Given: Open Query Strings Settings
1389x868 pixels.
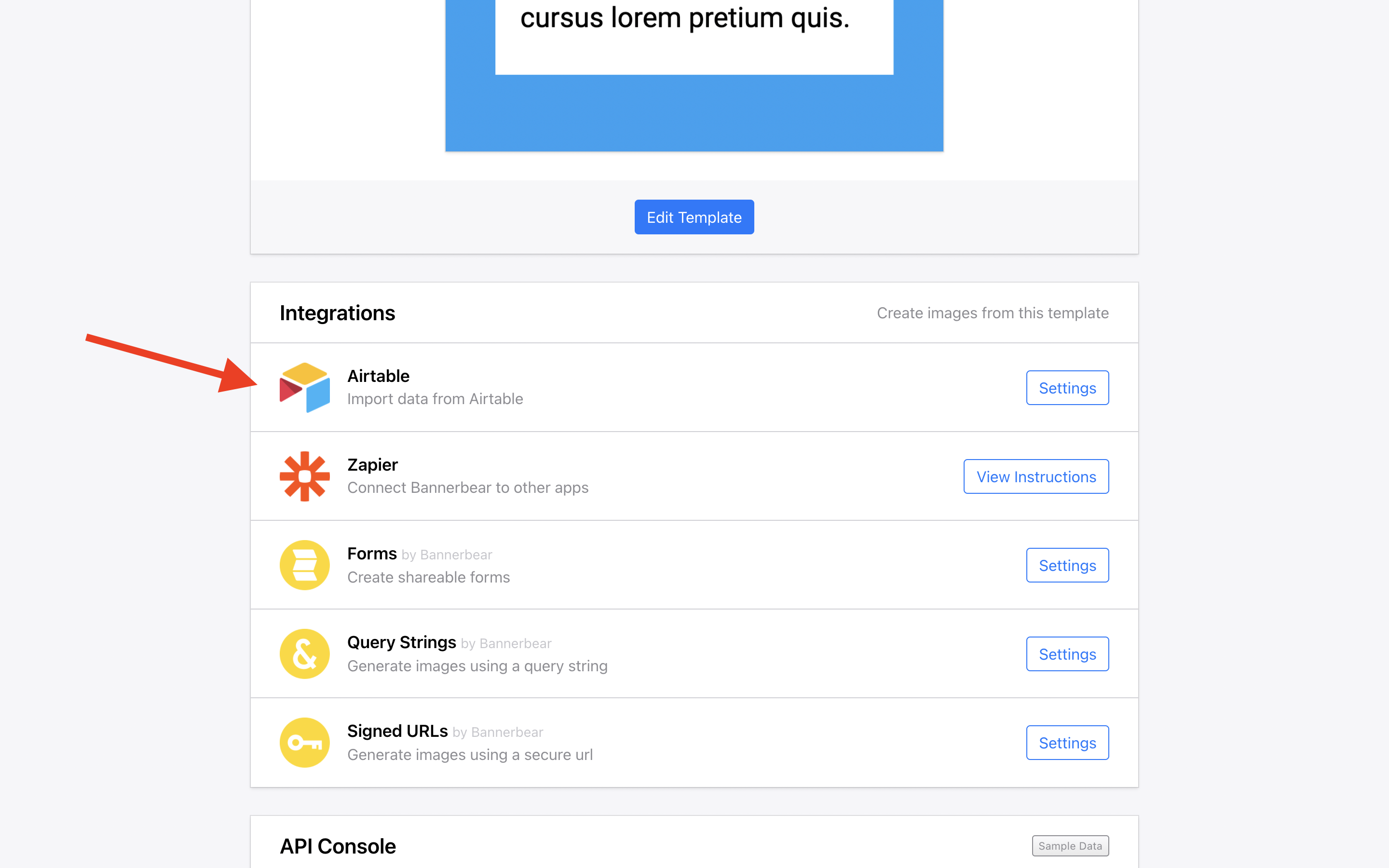Looking at the screenshot, I should 1067,654.
